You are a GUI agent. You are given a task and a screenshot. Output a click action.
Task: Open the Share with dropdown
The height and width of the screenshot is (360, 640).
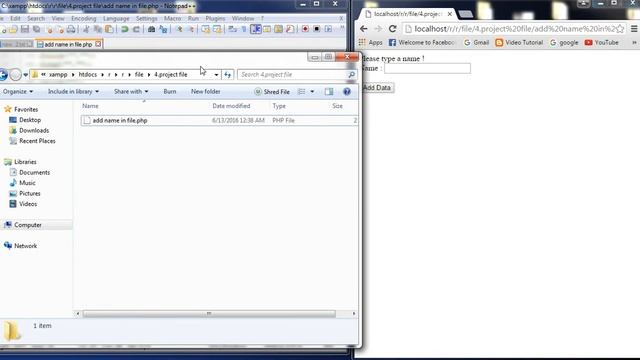coord(131,92)
